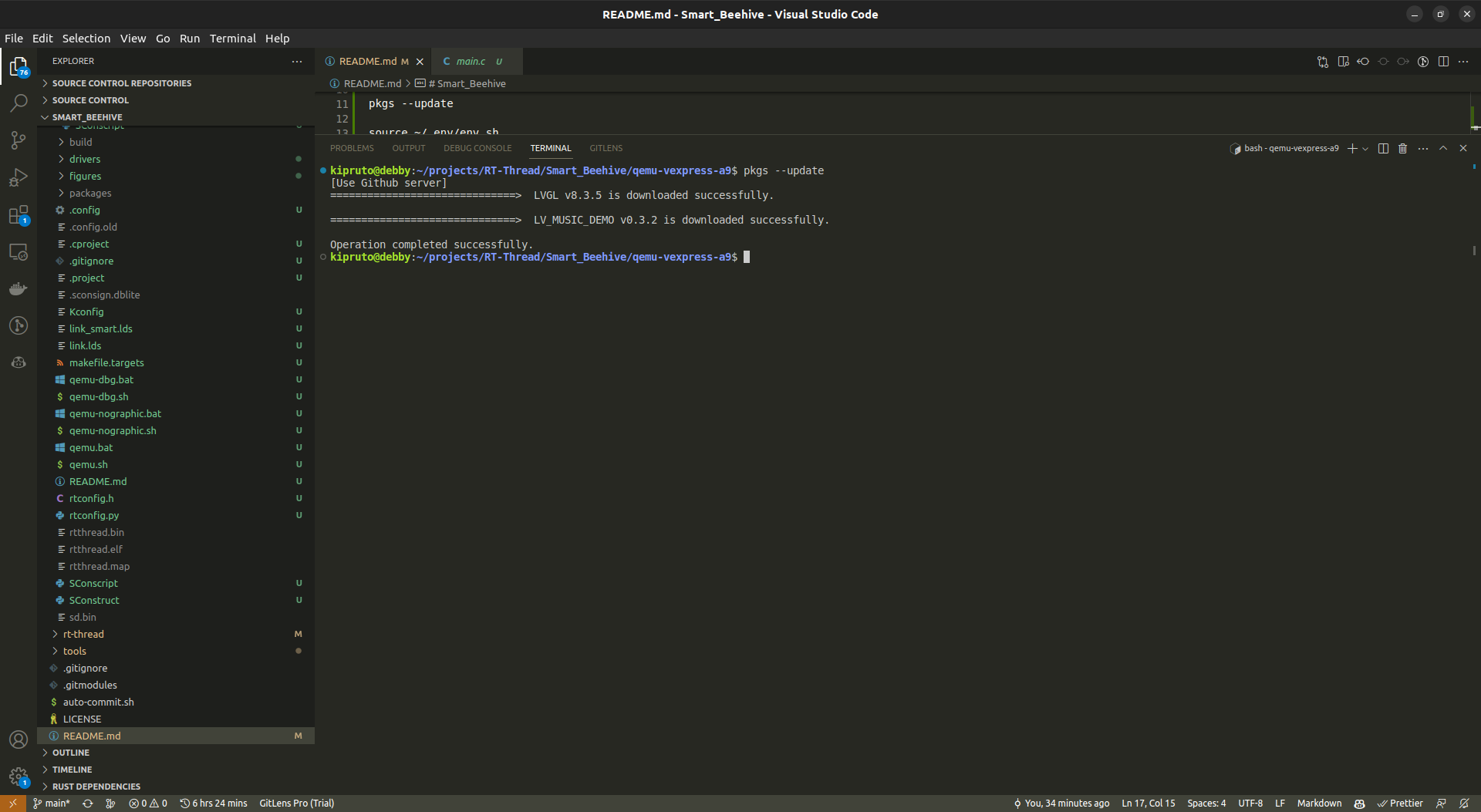Open Source Control view in activity bar

point(19,140)
